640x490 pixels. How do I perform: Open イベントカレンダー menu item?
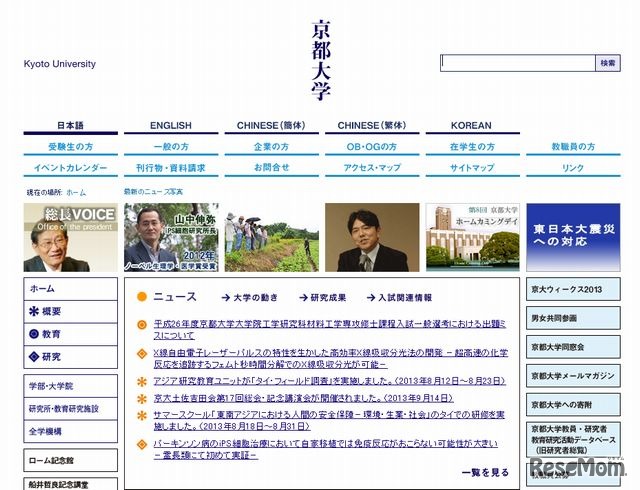click(x=71, y=168)
